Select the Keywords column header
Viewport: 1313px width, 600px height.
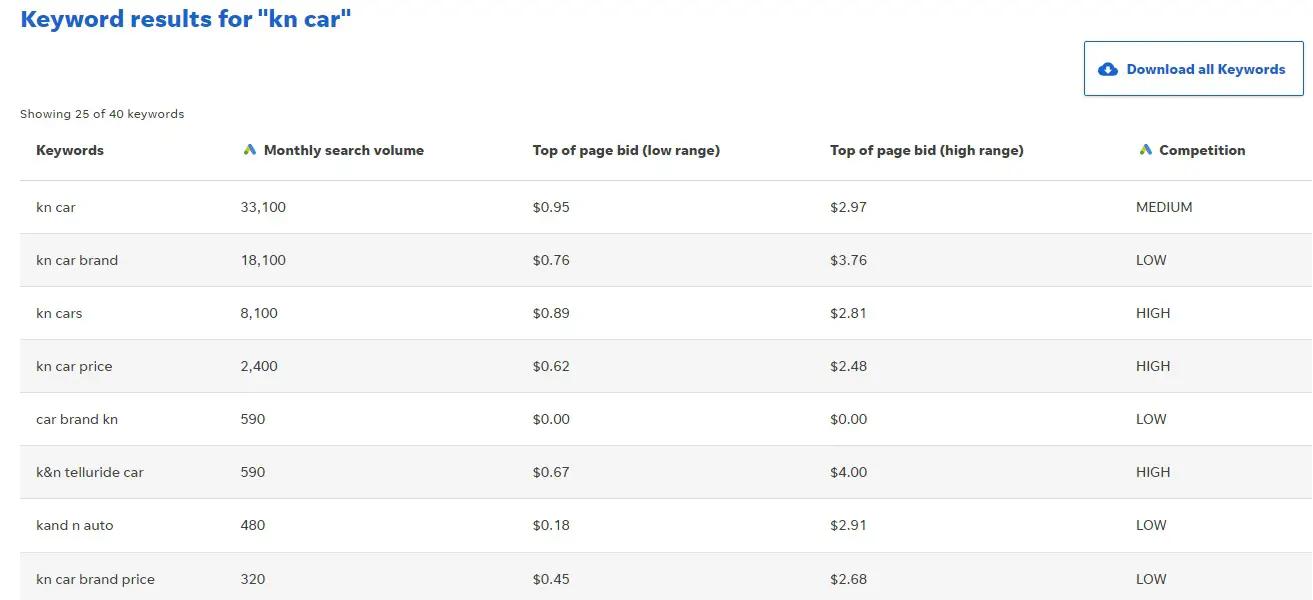tap(70, 150)
